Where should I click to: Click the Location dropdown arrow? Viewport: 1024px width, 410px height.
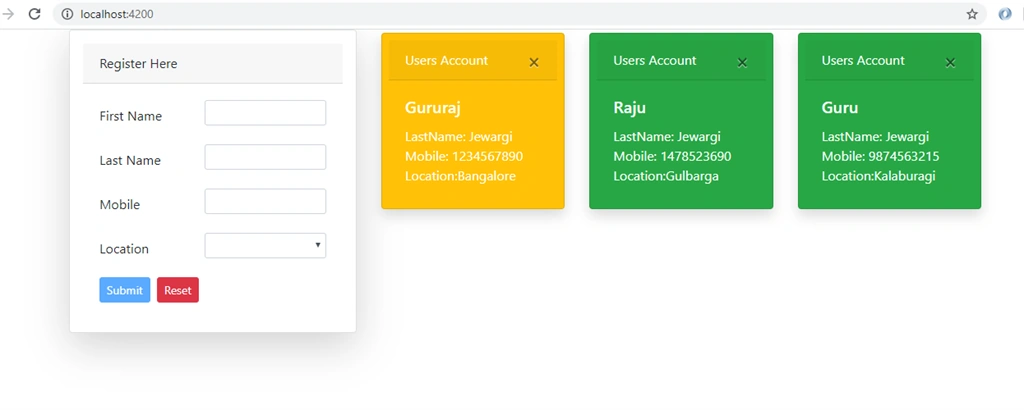pyautogui.click(x=317, y=245)
